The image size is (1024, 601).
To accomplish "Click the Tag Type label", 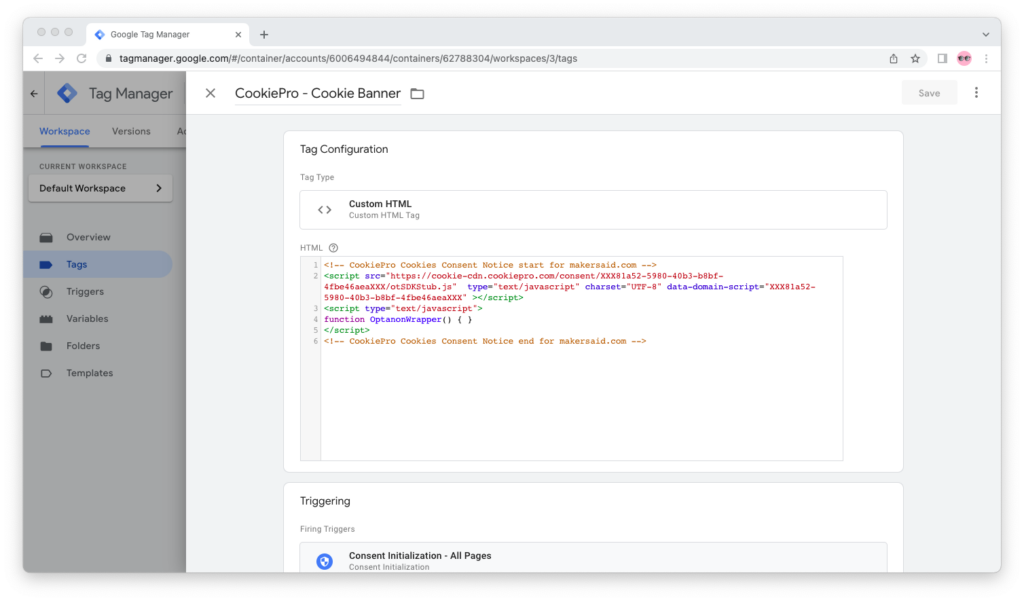I will tap(317, 177).
